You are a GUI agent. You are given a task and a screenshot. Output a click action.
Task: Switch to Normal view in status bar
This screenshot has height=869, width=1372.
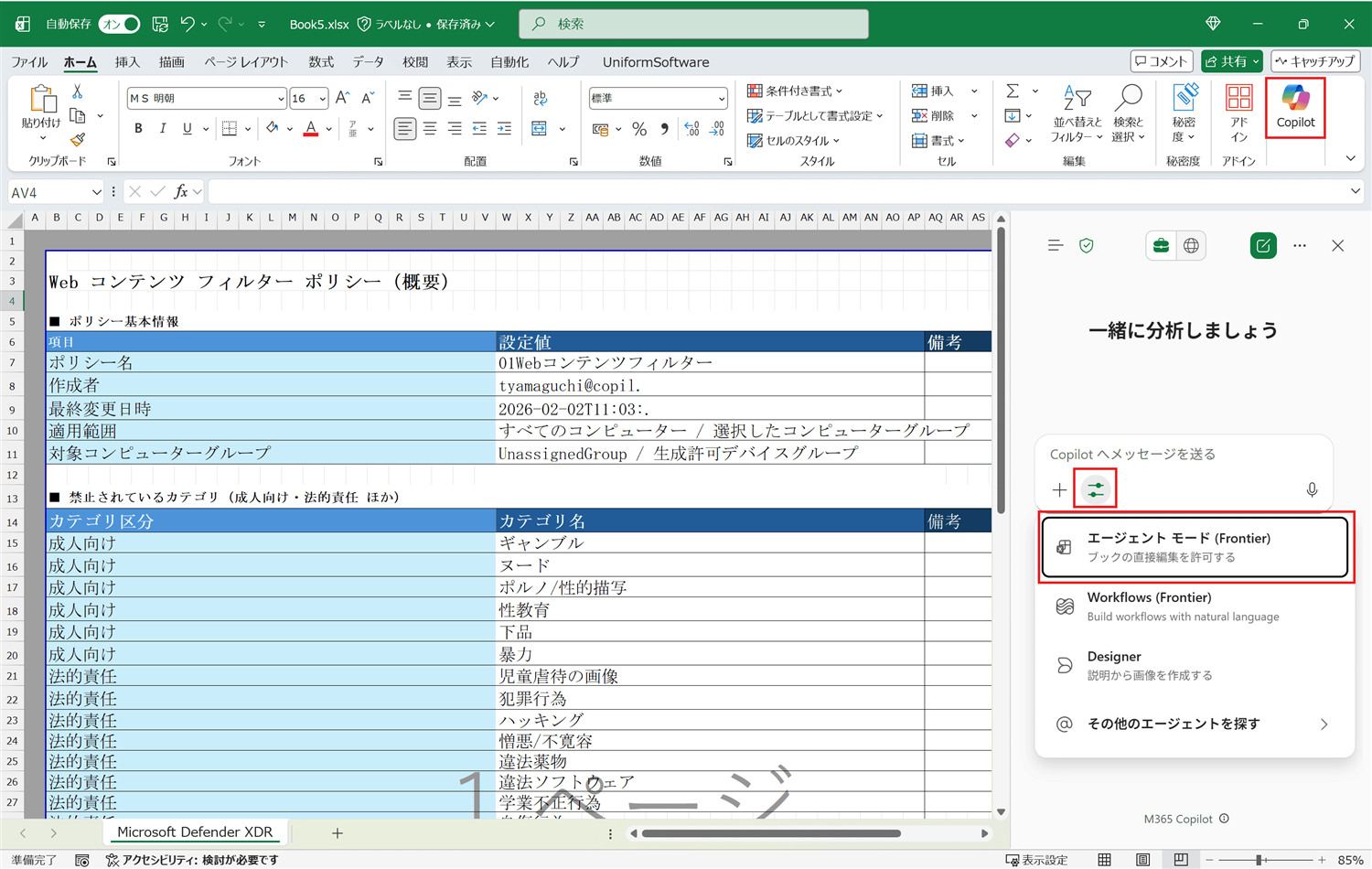pyautogui.click(x=1105, y=860)
